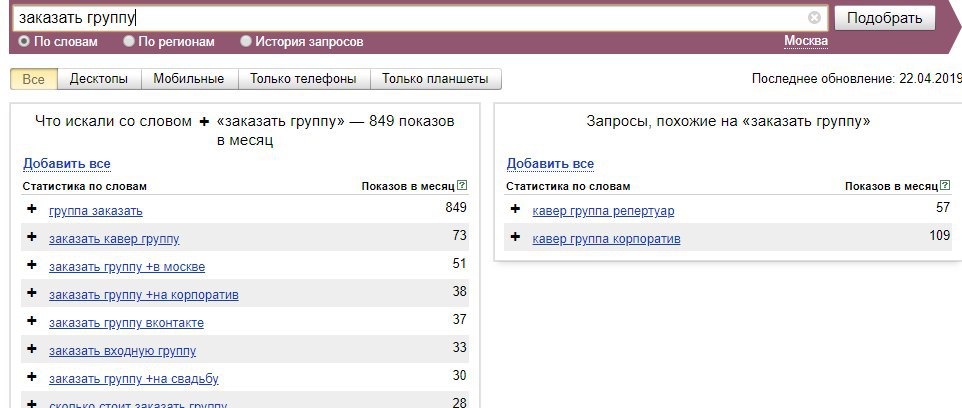This screenshot has width=962, height=408.
Task: Click 'Добавить все' in similar queries panel
Action: point(550,164)
